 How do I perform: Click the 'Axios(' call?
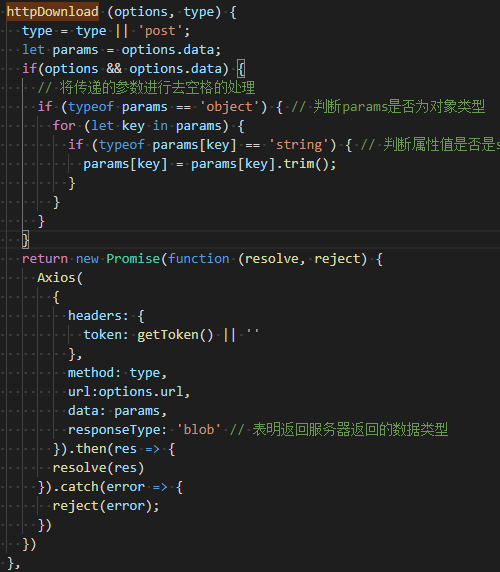tap(60, 278)
